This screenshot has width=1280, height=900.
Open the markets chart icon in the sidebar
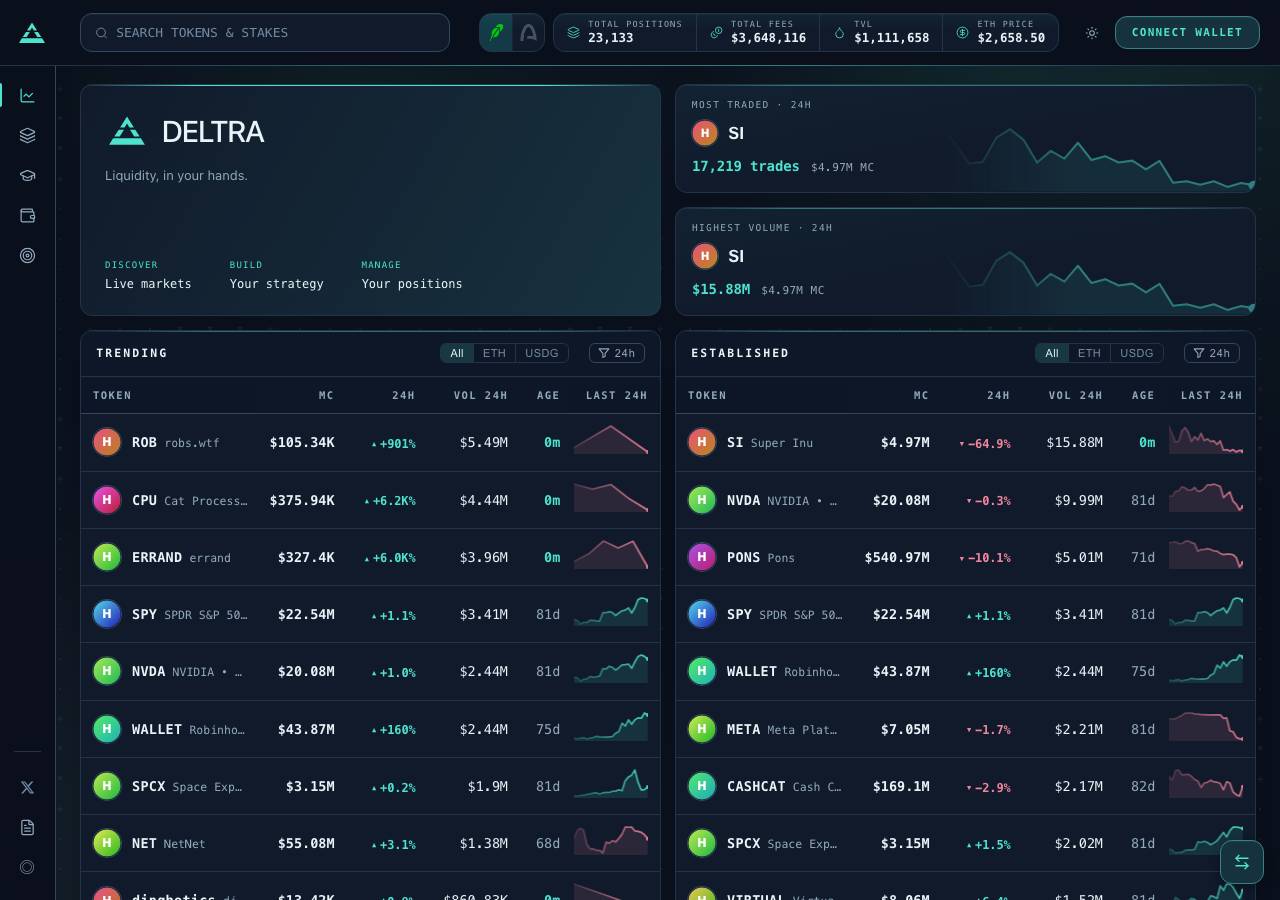(x=27, y=96)
